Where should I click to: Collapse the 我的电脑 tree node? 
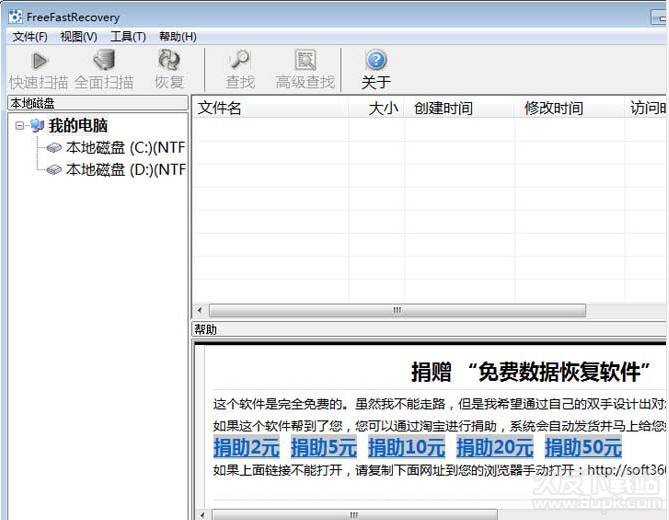[20, 125]
